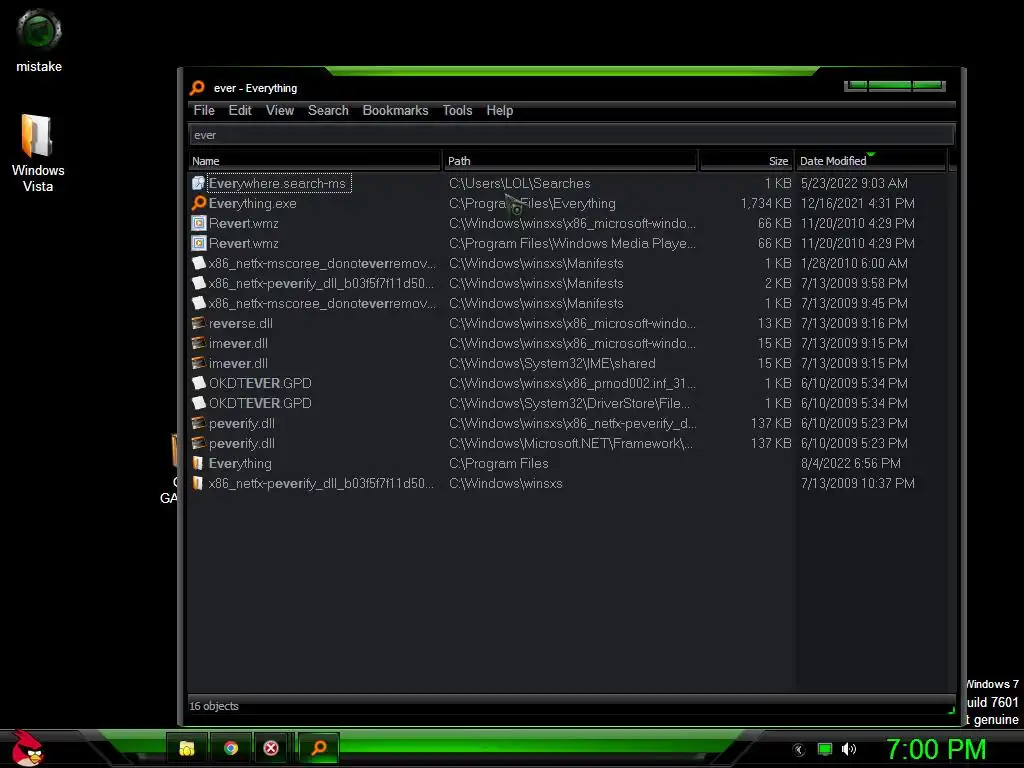The image size is (1024, 768).
Task: Click icon of x86_netfx-mscoree file dated 1/28/2010
Action: [199, 263]
